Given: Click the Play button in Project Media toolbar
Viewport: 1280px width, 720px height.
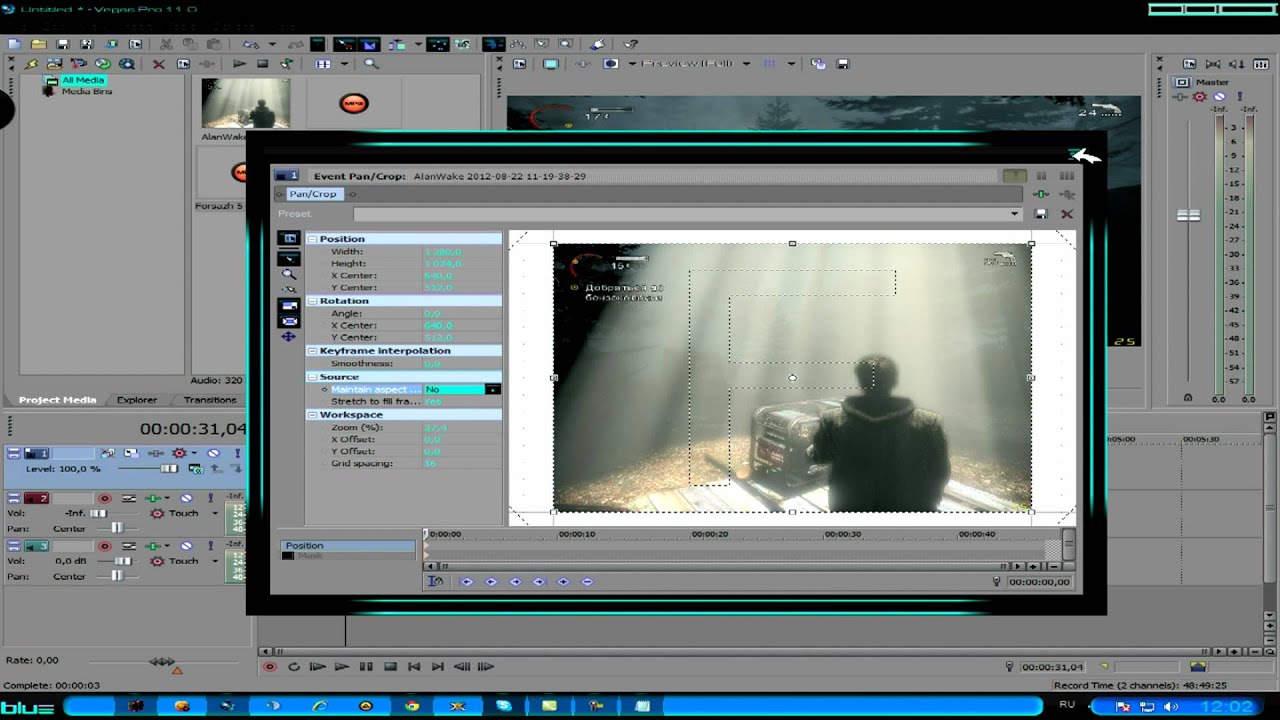Looking at the screenshot, I should [x=239, y=64].
